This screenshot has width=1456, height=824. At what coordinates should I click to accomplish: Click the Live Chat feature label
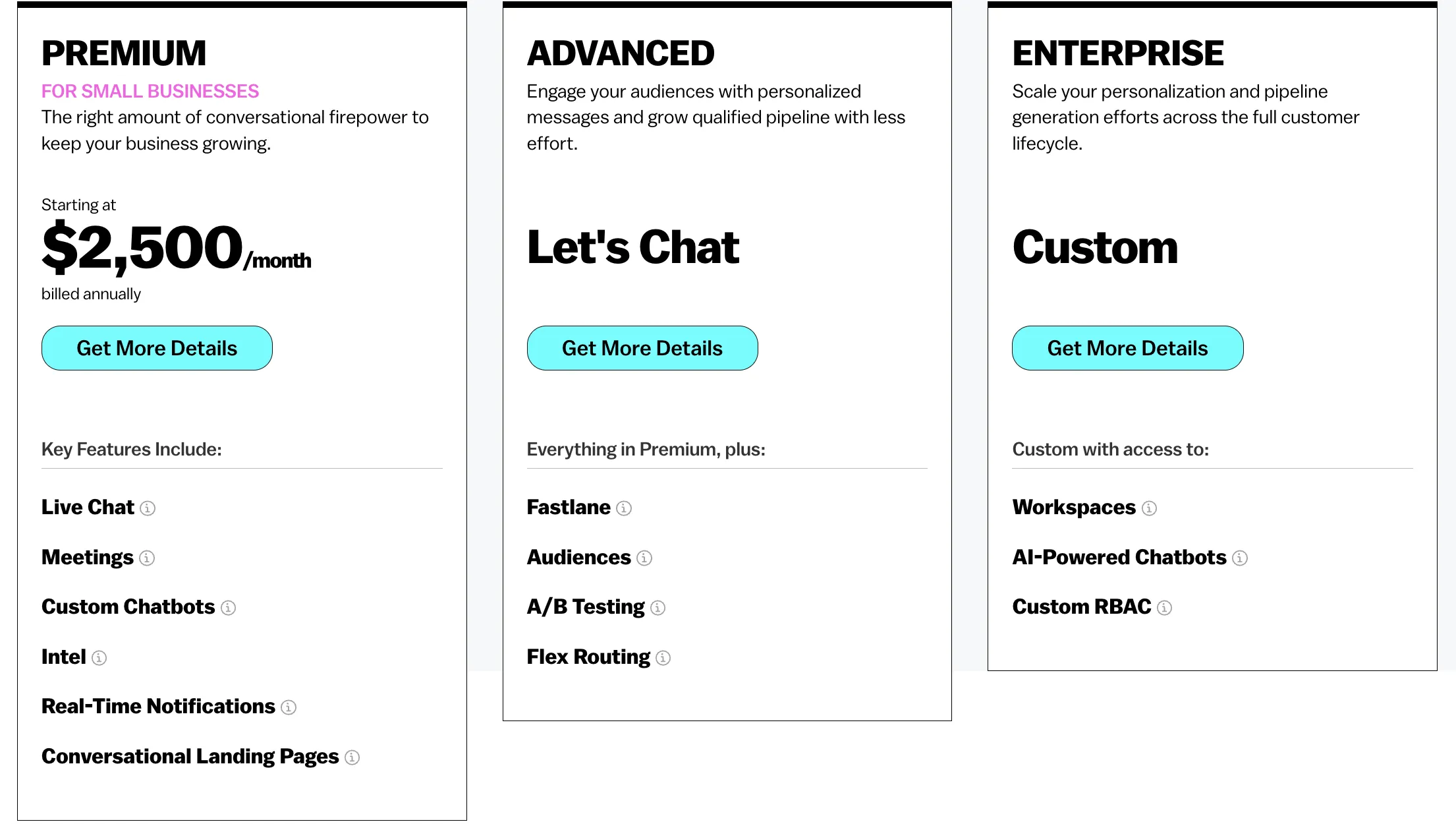pyautogui.click(x=88, y=507)
